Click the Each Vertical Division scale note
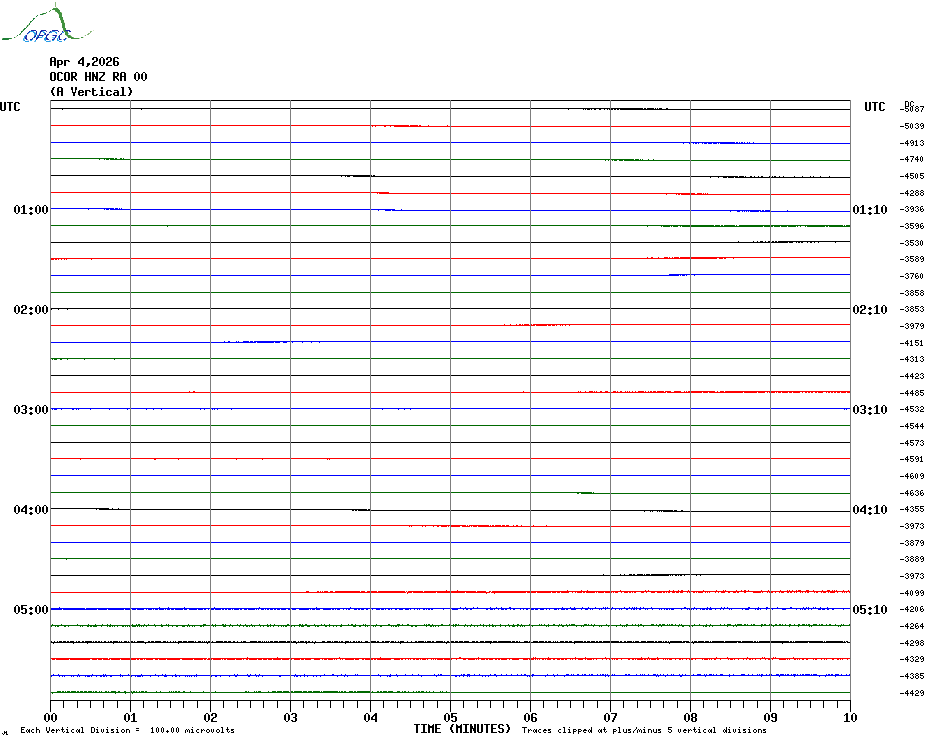 [127, 731]
